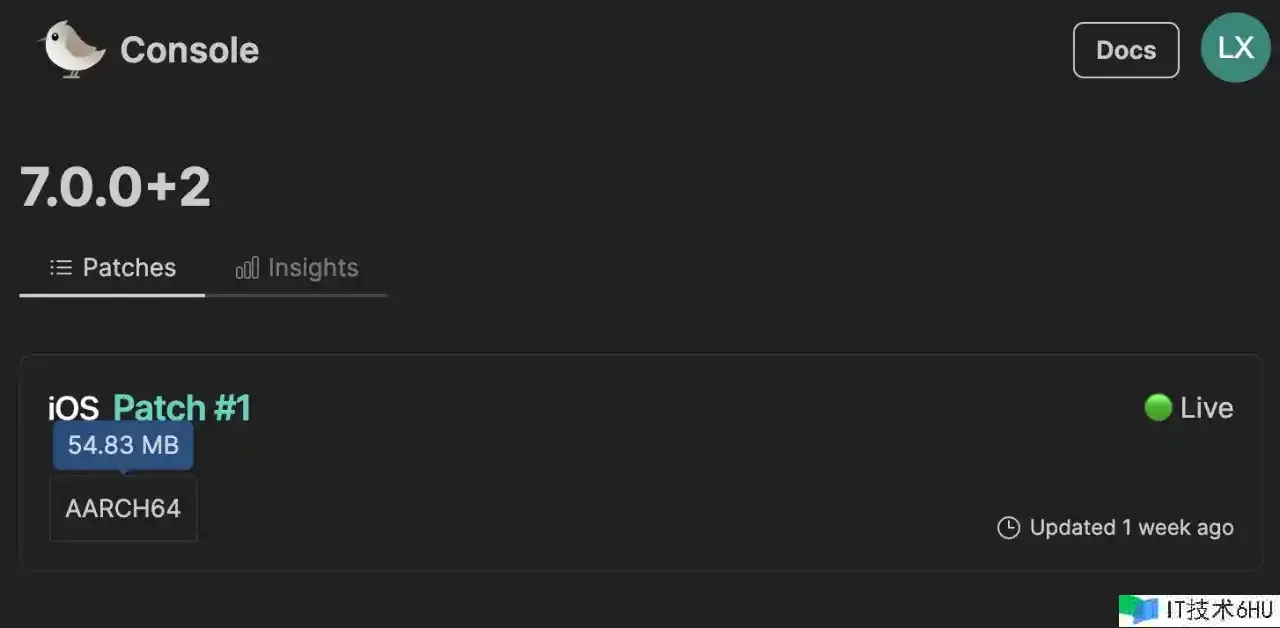1280x628 pixels.
Task: Click the list icon beside Patches
Action: [61, 268]
